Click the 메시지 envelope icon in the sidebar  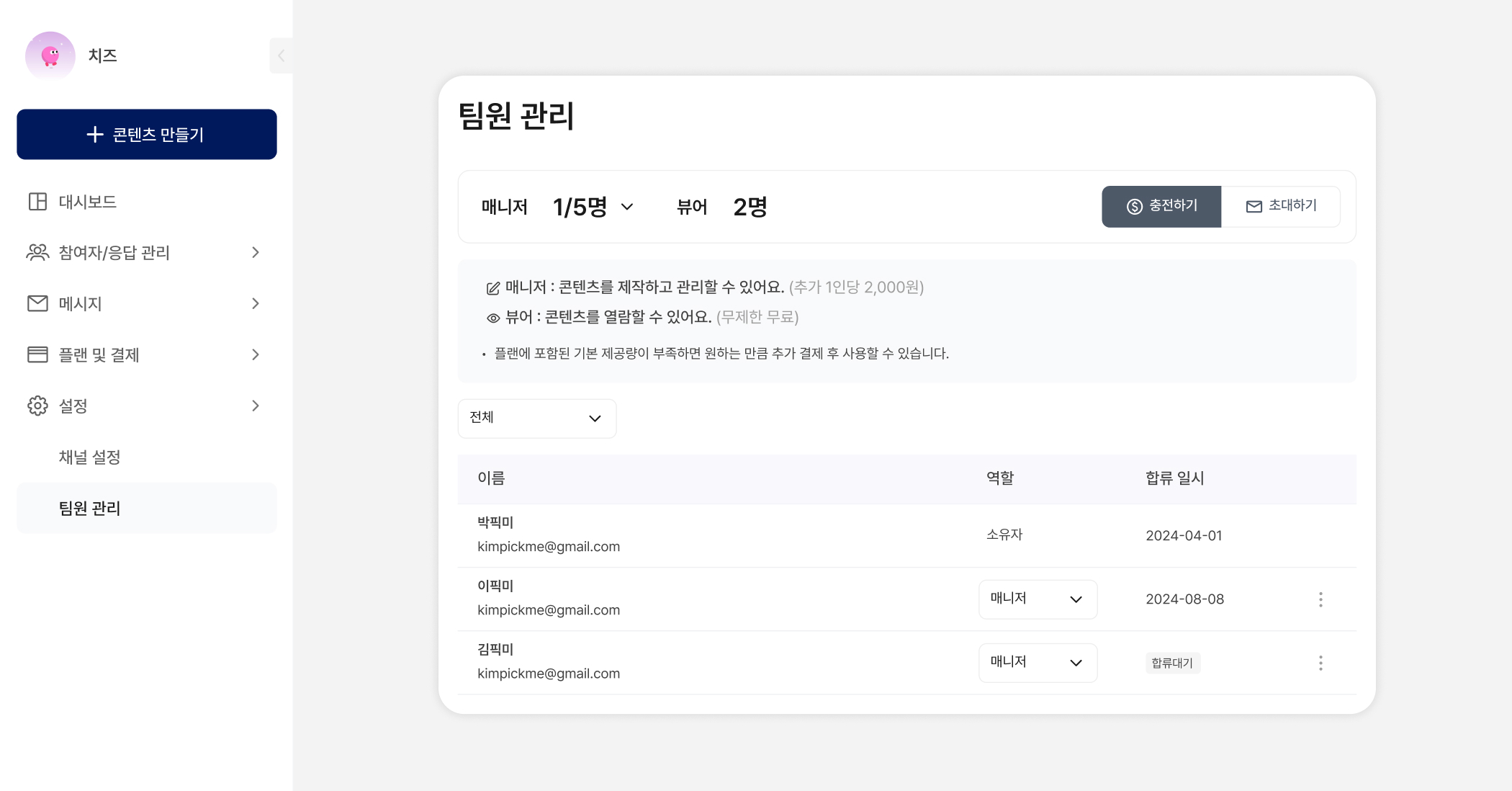(x=37, y=303)
